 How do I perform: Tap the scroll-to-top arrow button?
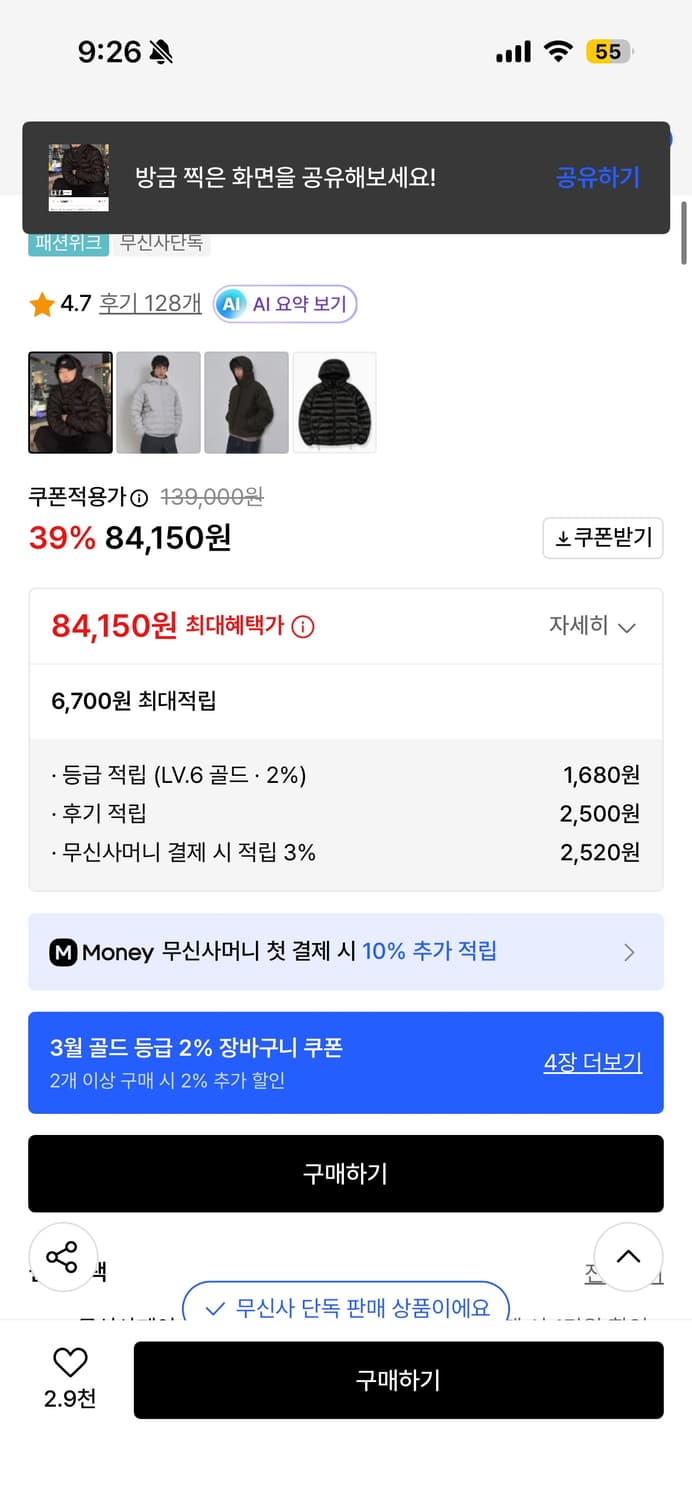point(628,1257)
